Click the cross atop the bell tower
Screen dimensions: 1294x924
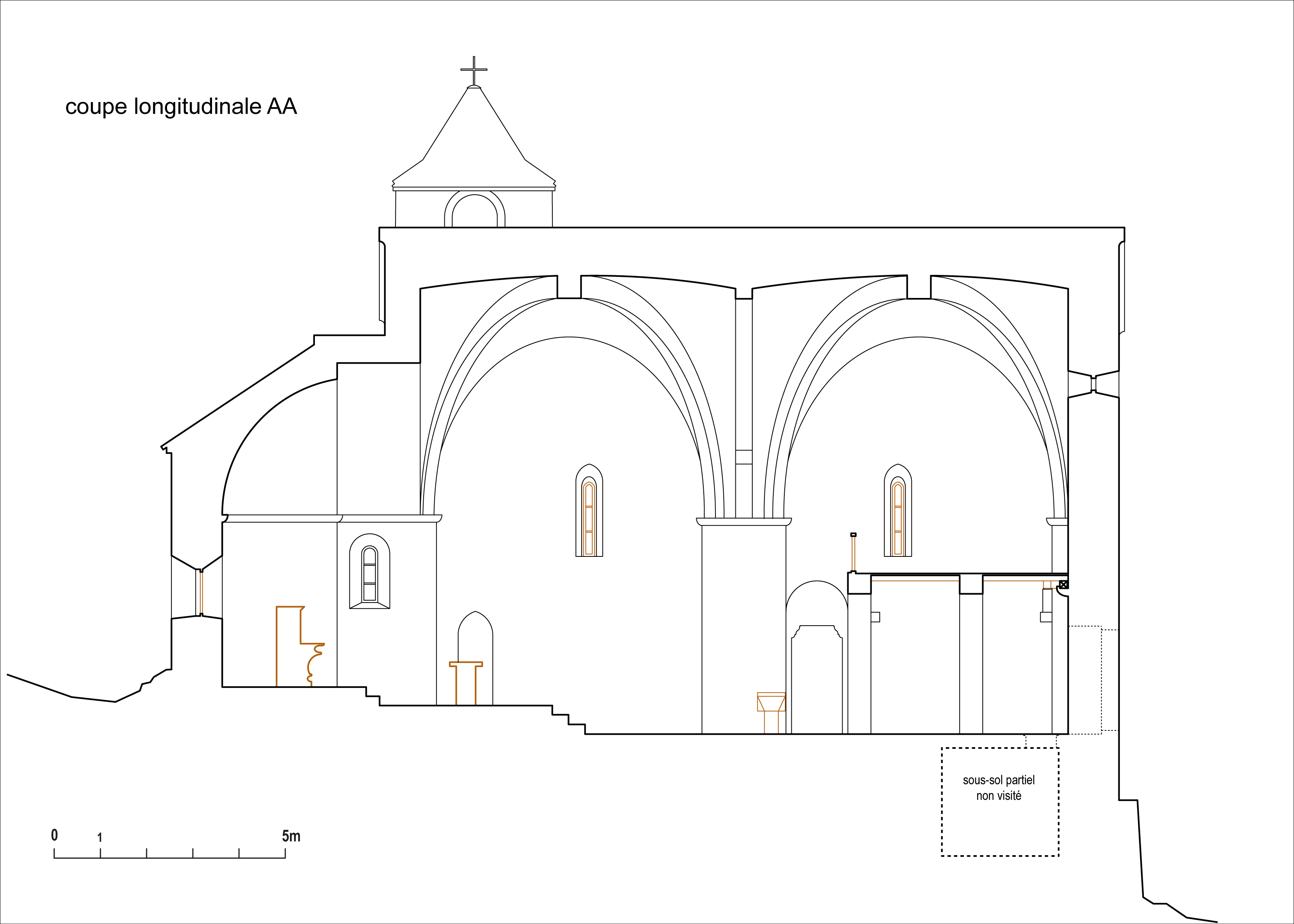click(x=474, y=70)
